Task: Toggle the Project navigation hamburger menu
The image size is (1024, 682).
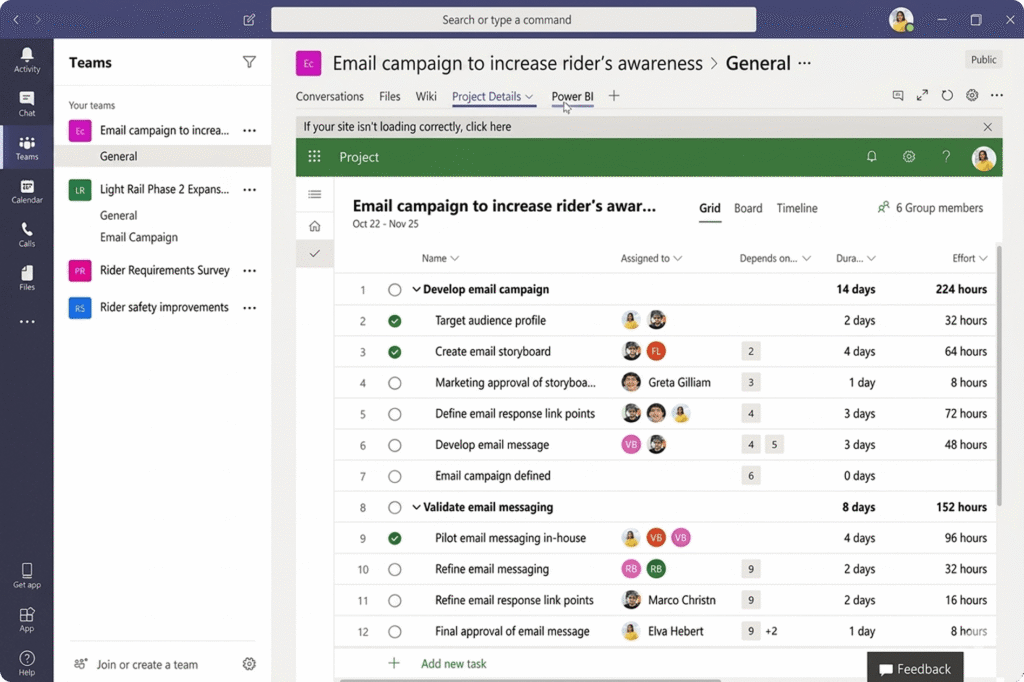Action: point(314,194)
